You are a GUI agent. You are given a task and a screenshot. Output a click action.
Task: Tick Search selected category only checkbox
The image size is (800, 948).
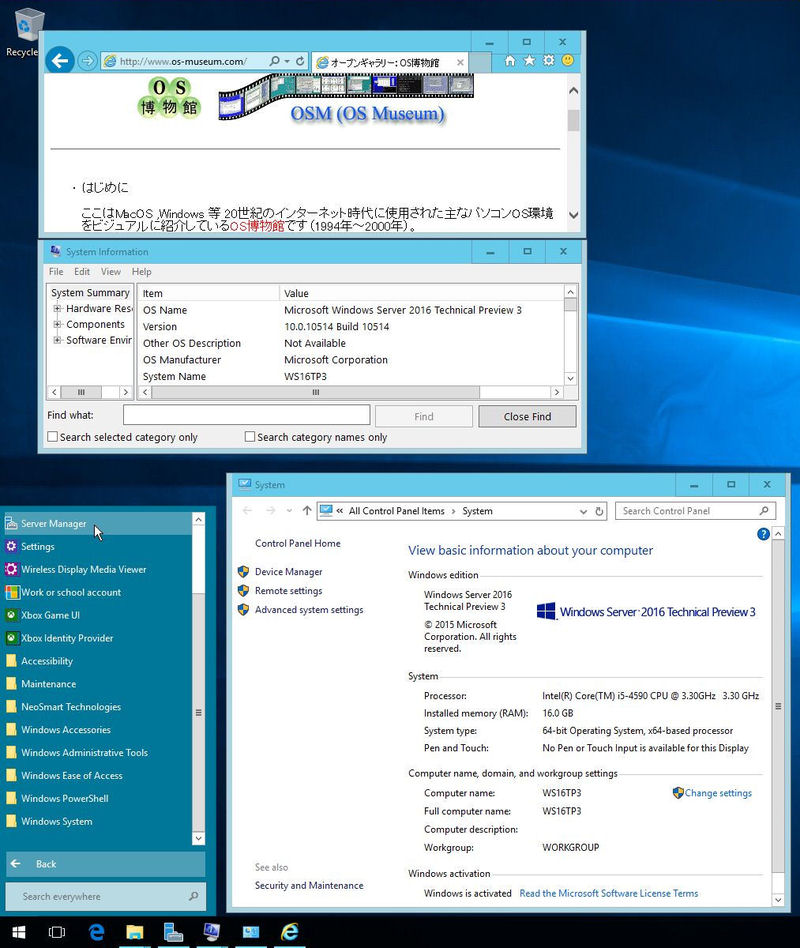[53, 437]
